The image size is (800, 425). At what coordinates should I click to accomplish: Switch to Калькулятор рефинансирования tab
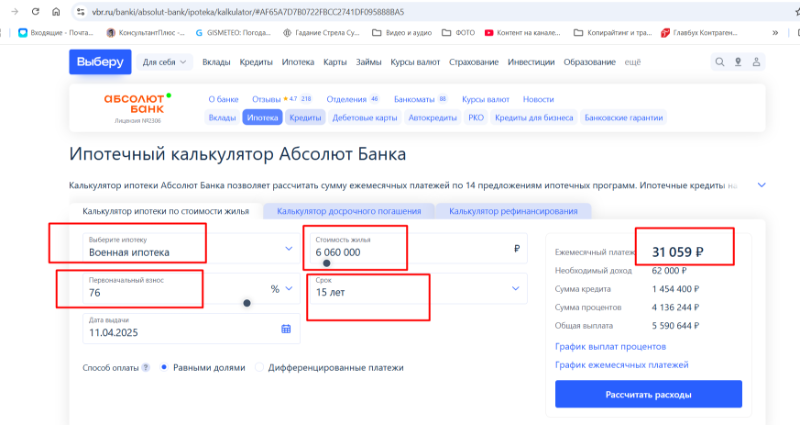(x=513, y=211)
